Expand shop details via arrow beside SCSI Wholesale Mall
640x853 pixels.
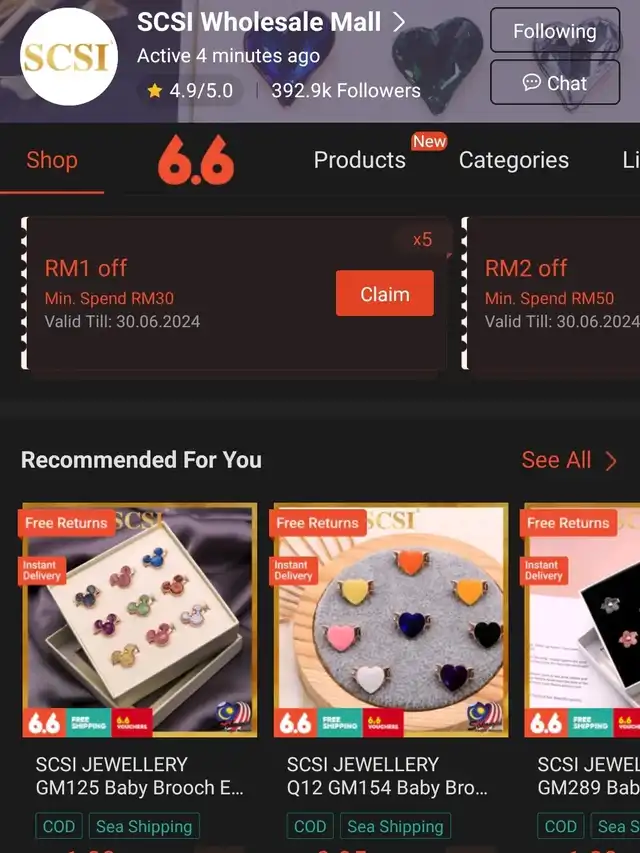[399, 22]
